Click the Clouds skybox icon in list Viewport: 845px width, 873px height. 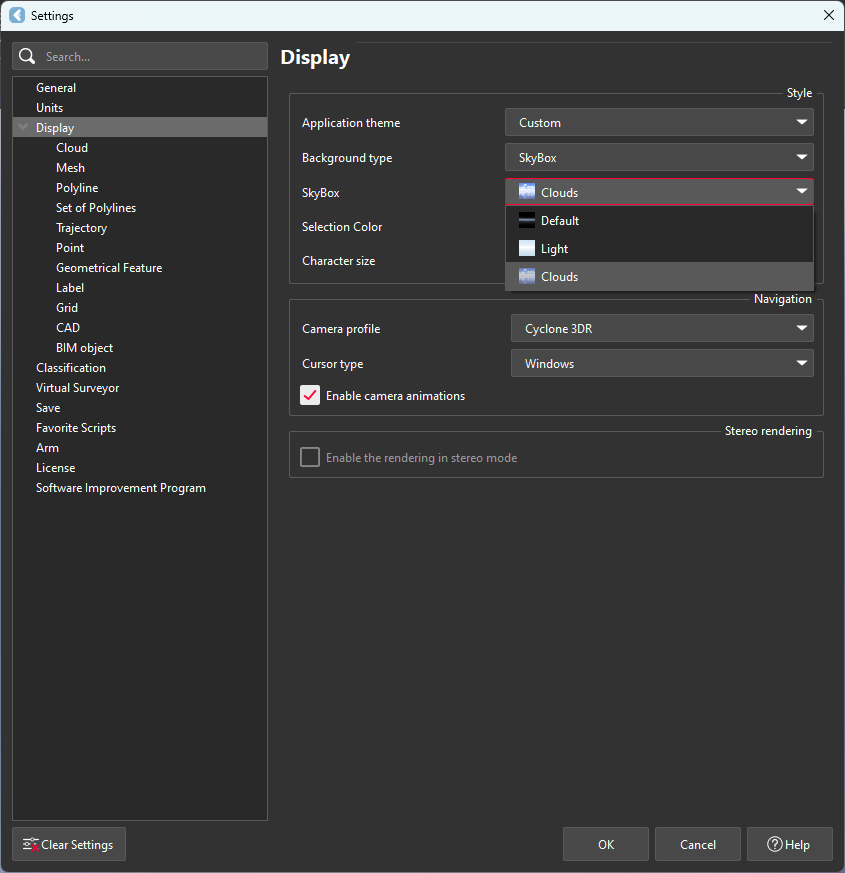pos(527,277)
